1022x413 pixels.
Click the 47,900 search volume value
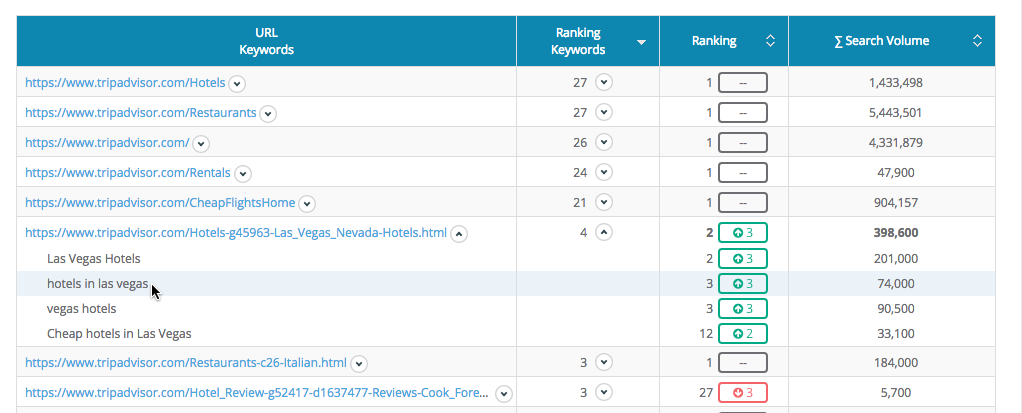tap(896, 173)
